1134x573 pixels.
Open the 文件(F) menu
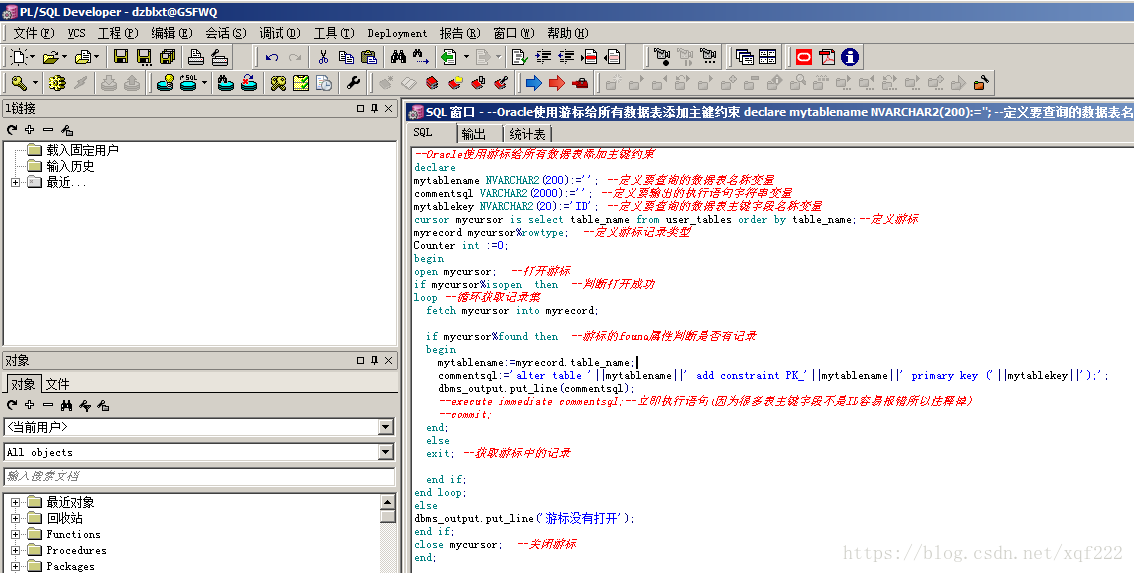coord(33,33)
